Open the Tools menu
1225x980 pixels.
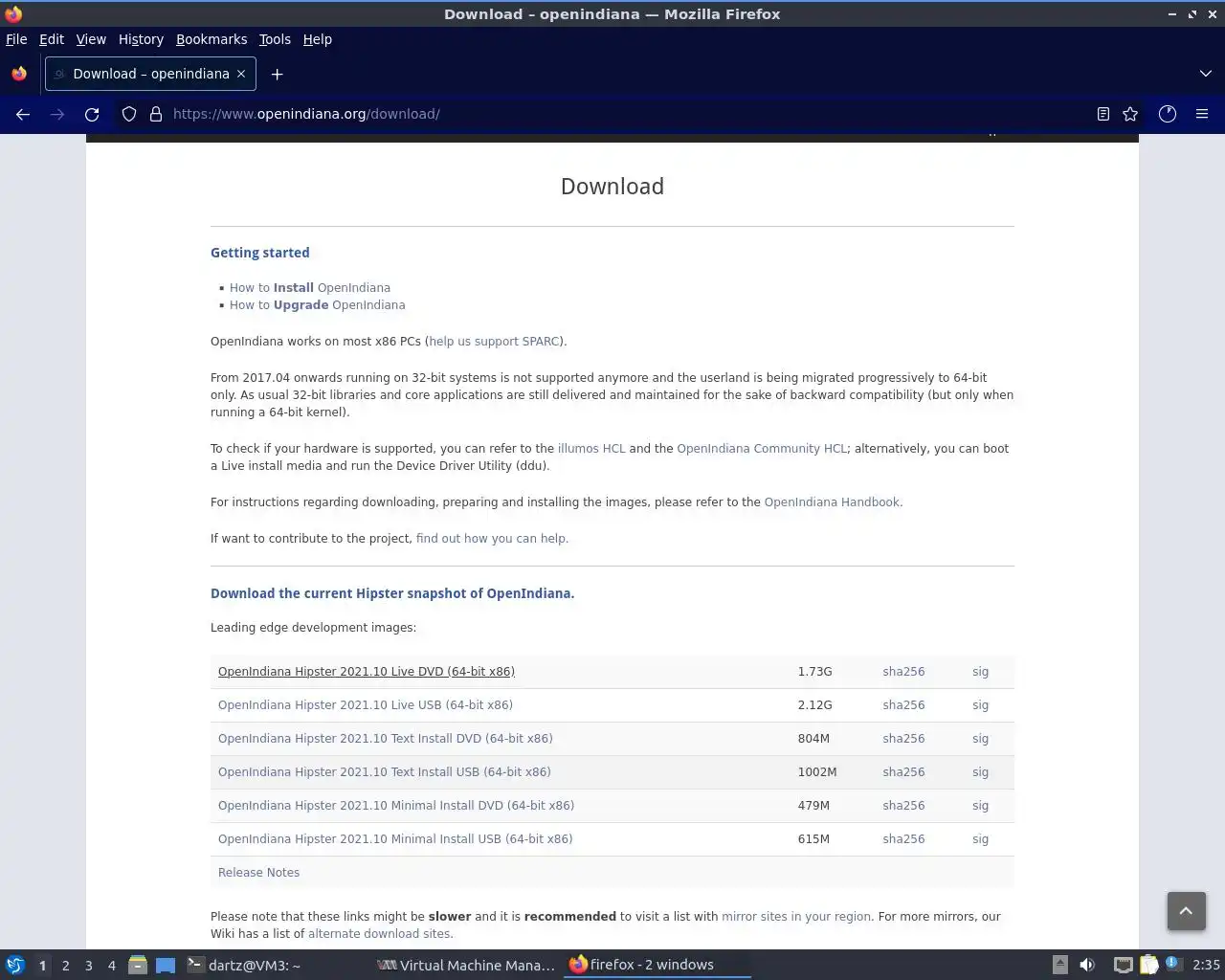point(275,39)
